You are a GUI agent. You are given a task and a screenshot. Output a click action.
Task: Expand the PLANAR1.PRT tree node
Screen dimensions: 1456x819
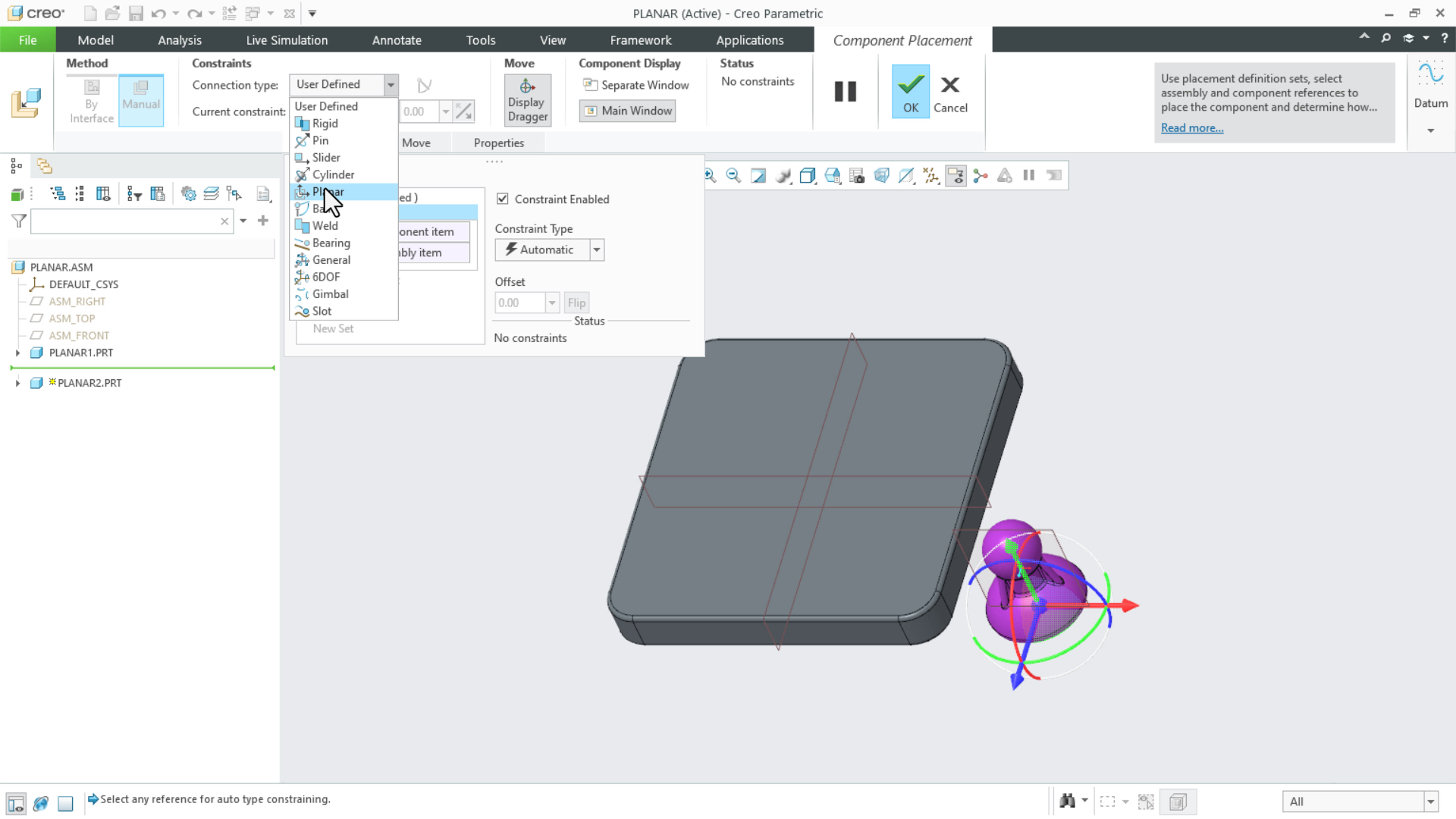click(17, 353)
